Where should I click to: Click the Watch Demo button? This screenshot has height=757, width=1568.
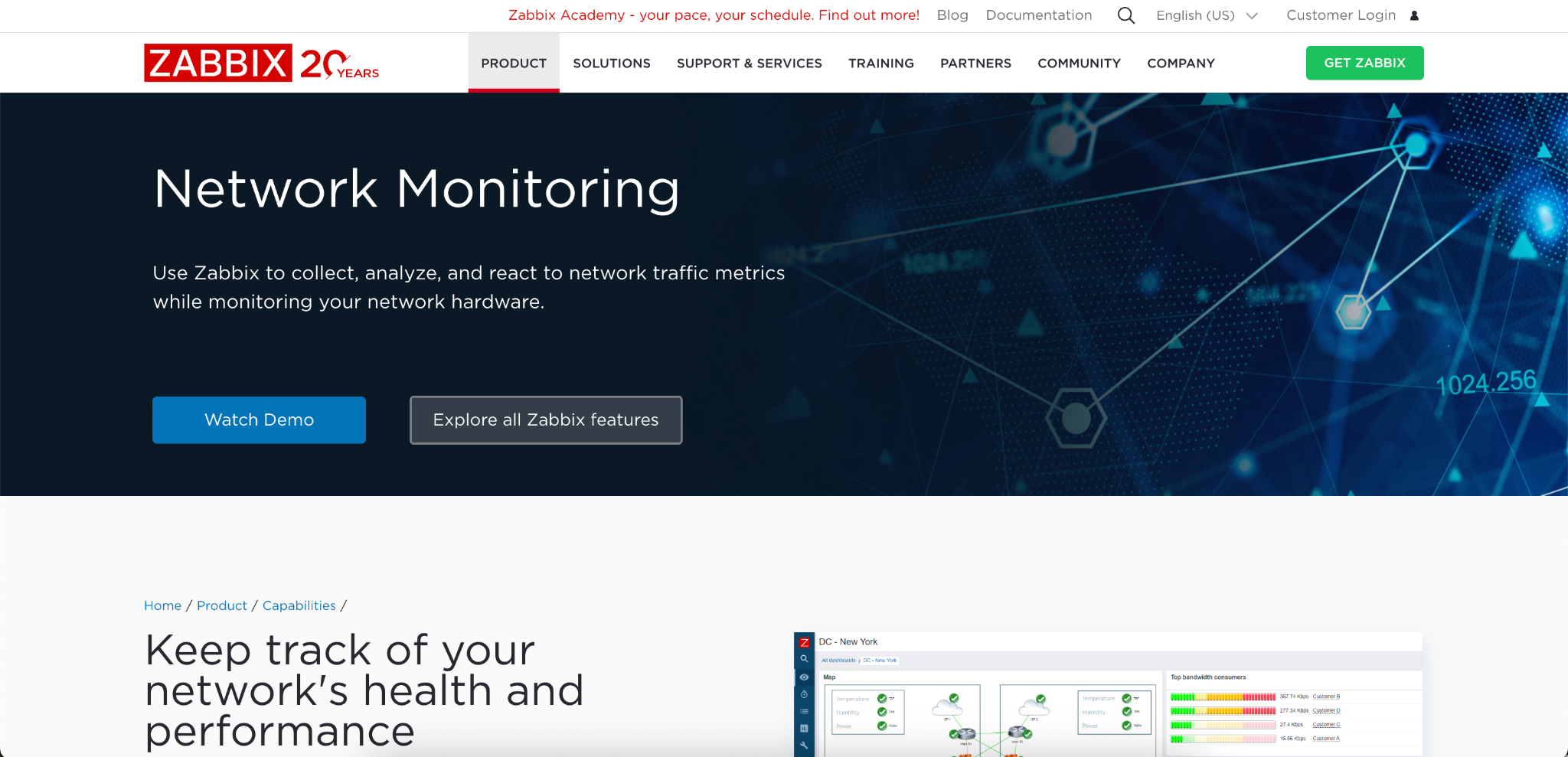pyautogui.click(x=259, y=419)
